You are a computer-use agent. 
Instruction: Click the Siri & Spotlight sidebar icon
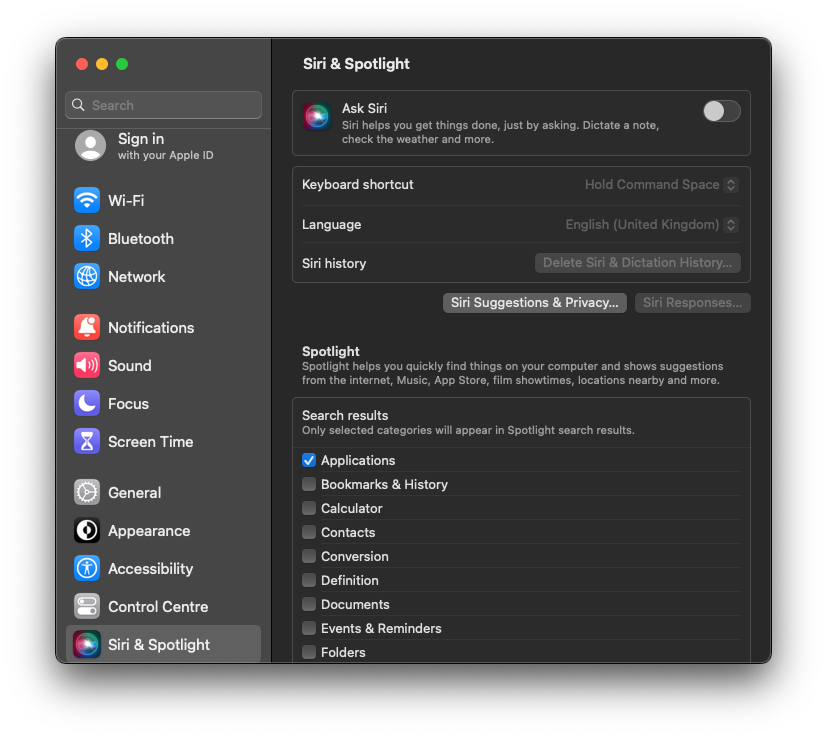[87, 645]
